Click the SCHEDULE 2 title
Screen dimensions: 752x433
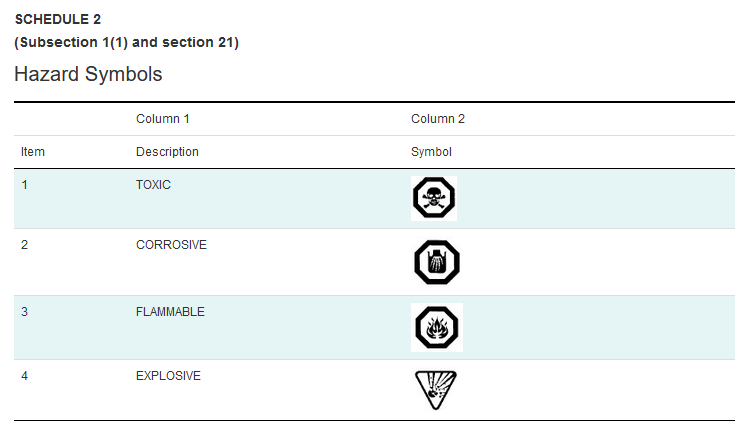click(58, 19)
